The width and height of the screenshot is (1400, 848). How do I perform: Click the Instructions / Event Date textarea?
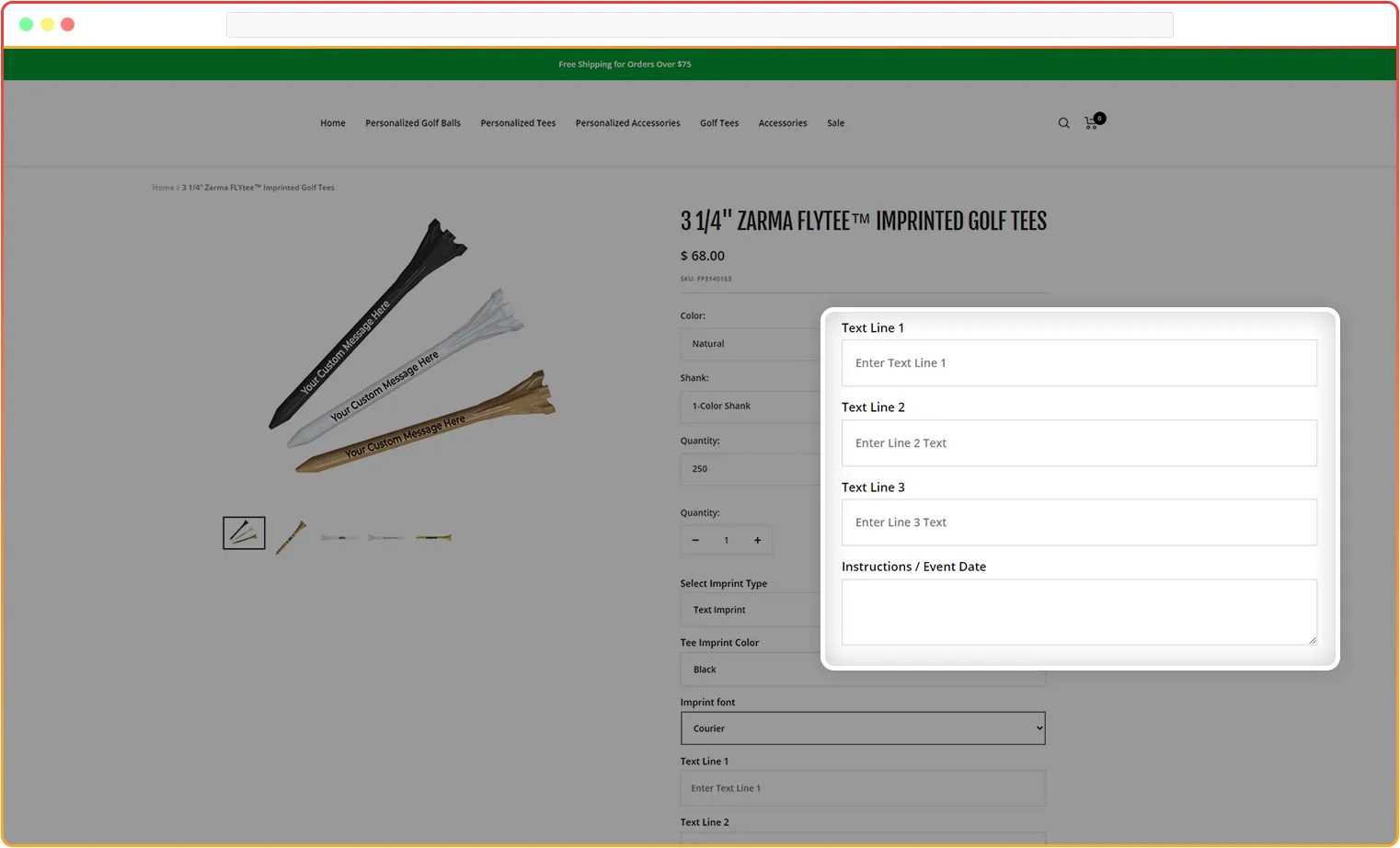(x=1079, y=612)
